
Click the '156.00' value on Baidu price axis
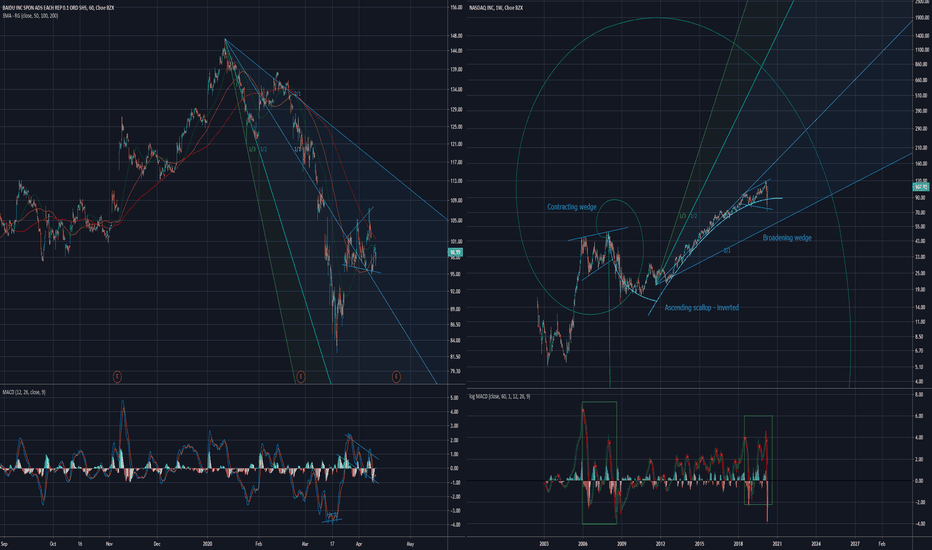456,8
